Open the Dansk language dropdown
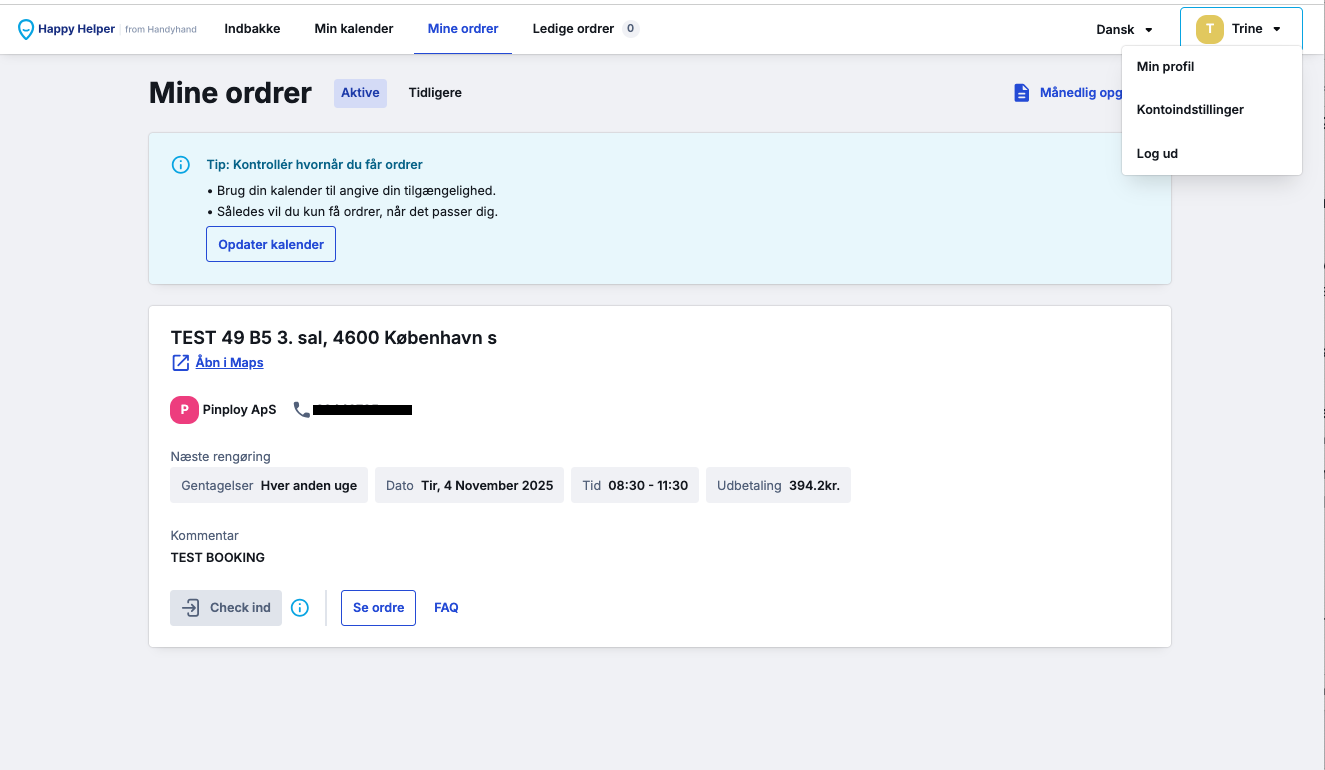The image size is (1325, 770). tap(1124, 30)
